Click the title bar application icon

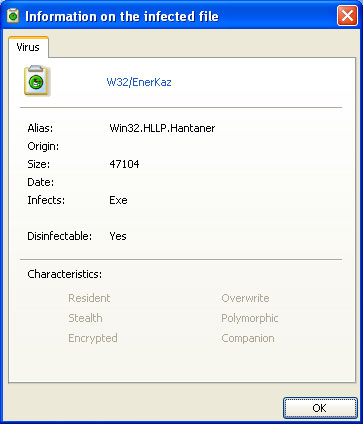[13, 16]
